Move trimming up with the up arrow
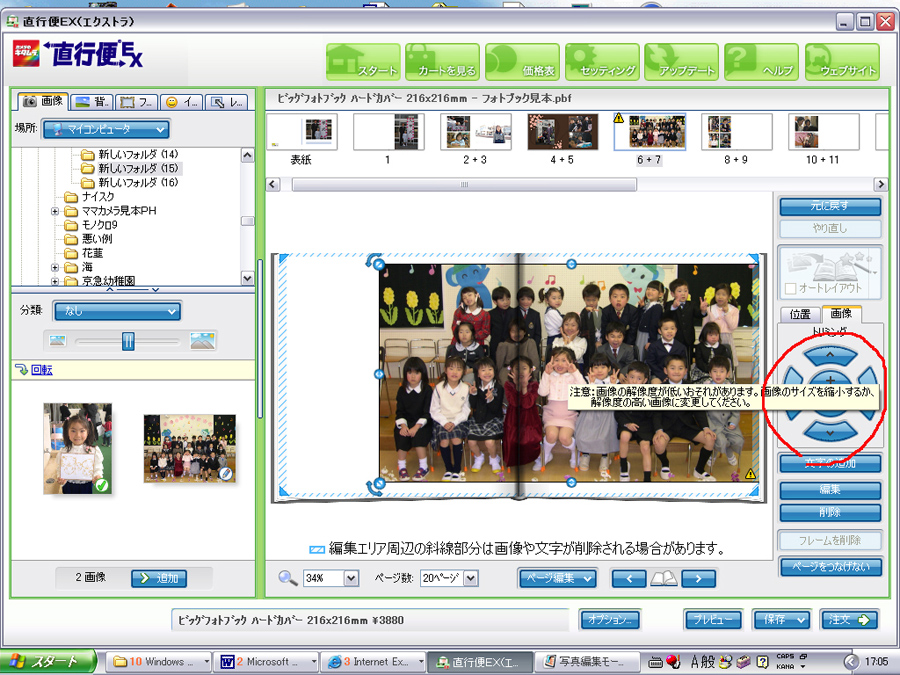900x675 pixels. [x=829, y=354]
